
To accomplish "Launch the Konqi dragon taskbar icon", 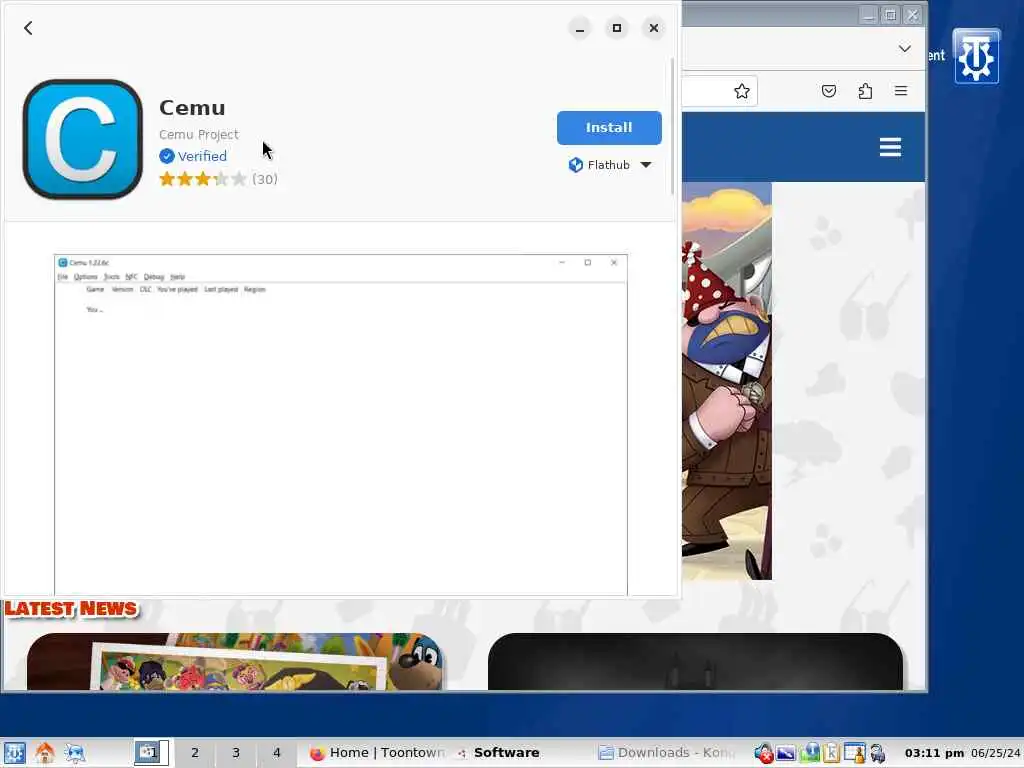I will point(75,753).
